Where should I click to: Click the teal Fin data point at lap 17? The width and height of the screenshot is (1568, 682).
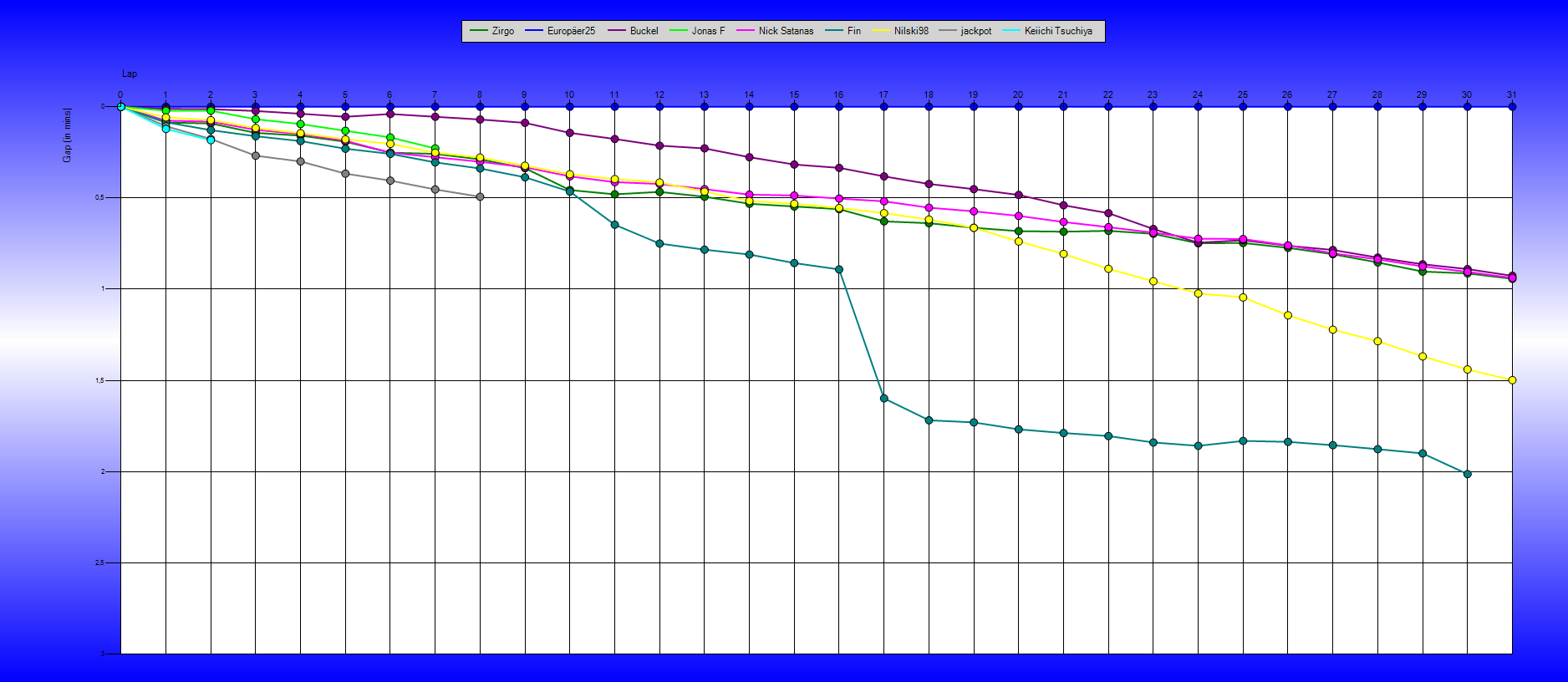tap(884, 399)
